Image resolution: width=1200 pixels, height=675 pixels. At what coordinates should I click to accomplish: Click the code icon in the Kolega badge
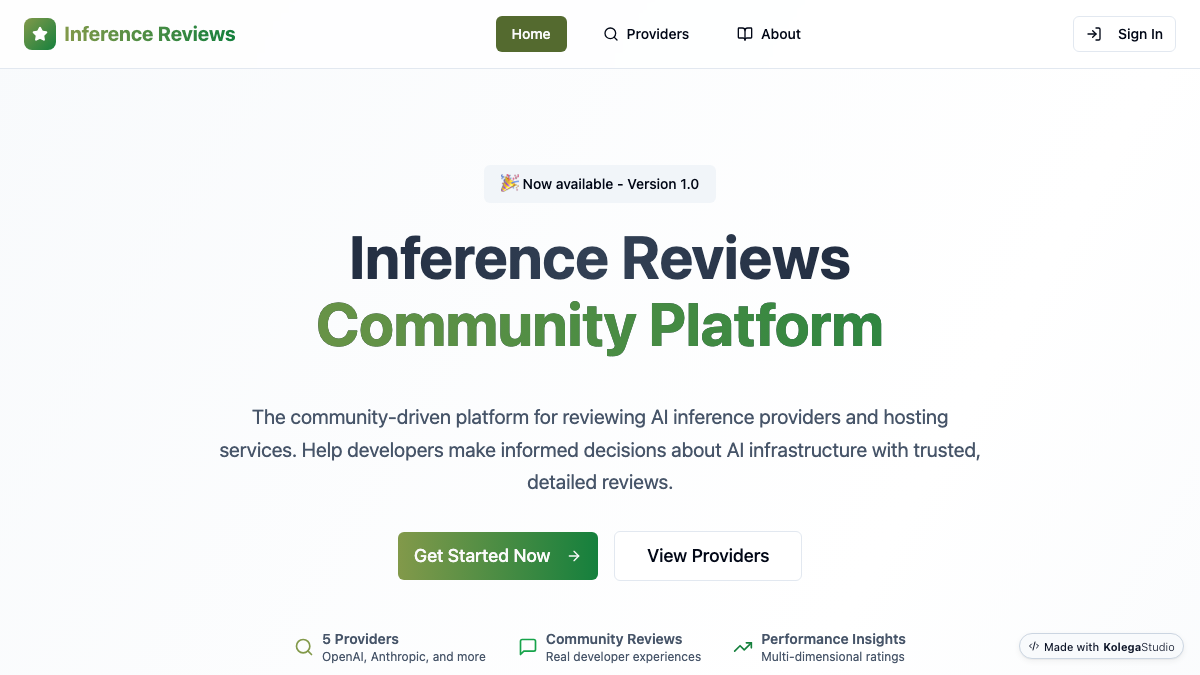tap(1034, 647)
